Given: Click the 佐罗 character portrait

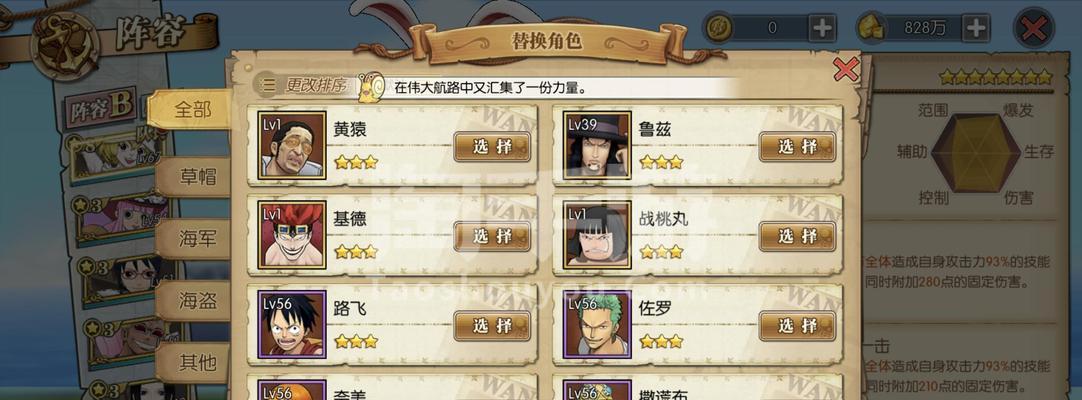Looking at the screenshot, I should click(597, 325).
